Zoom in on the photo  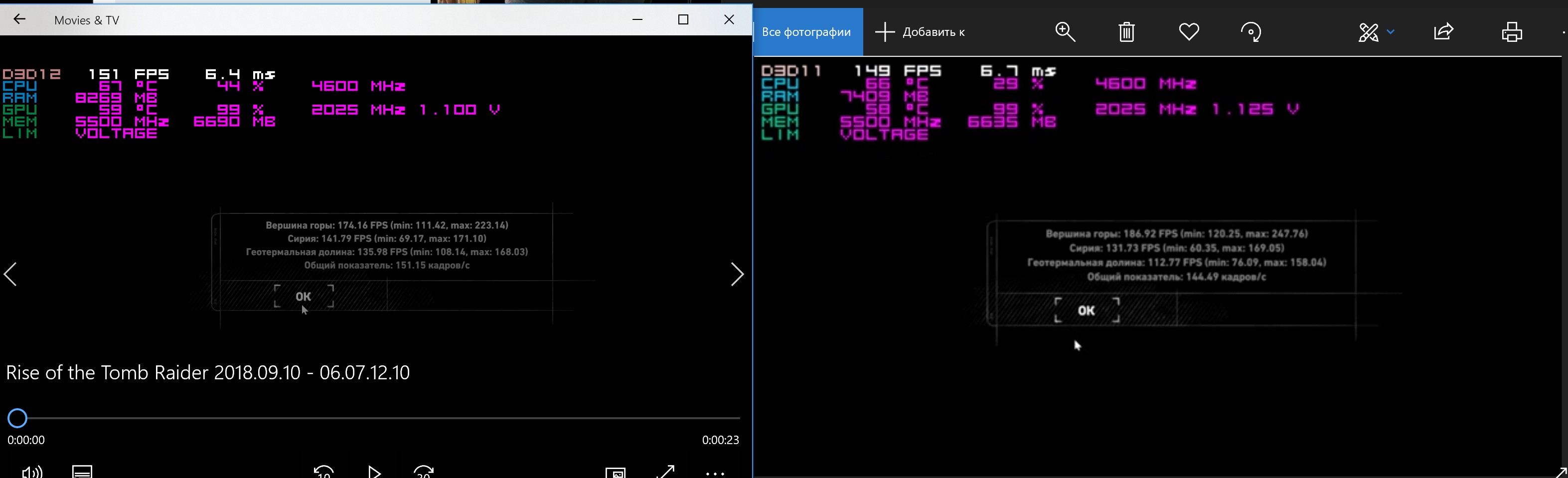point(1065,32)
